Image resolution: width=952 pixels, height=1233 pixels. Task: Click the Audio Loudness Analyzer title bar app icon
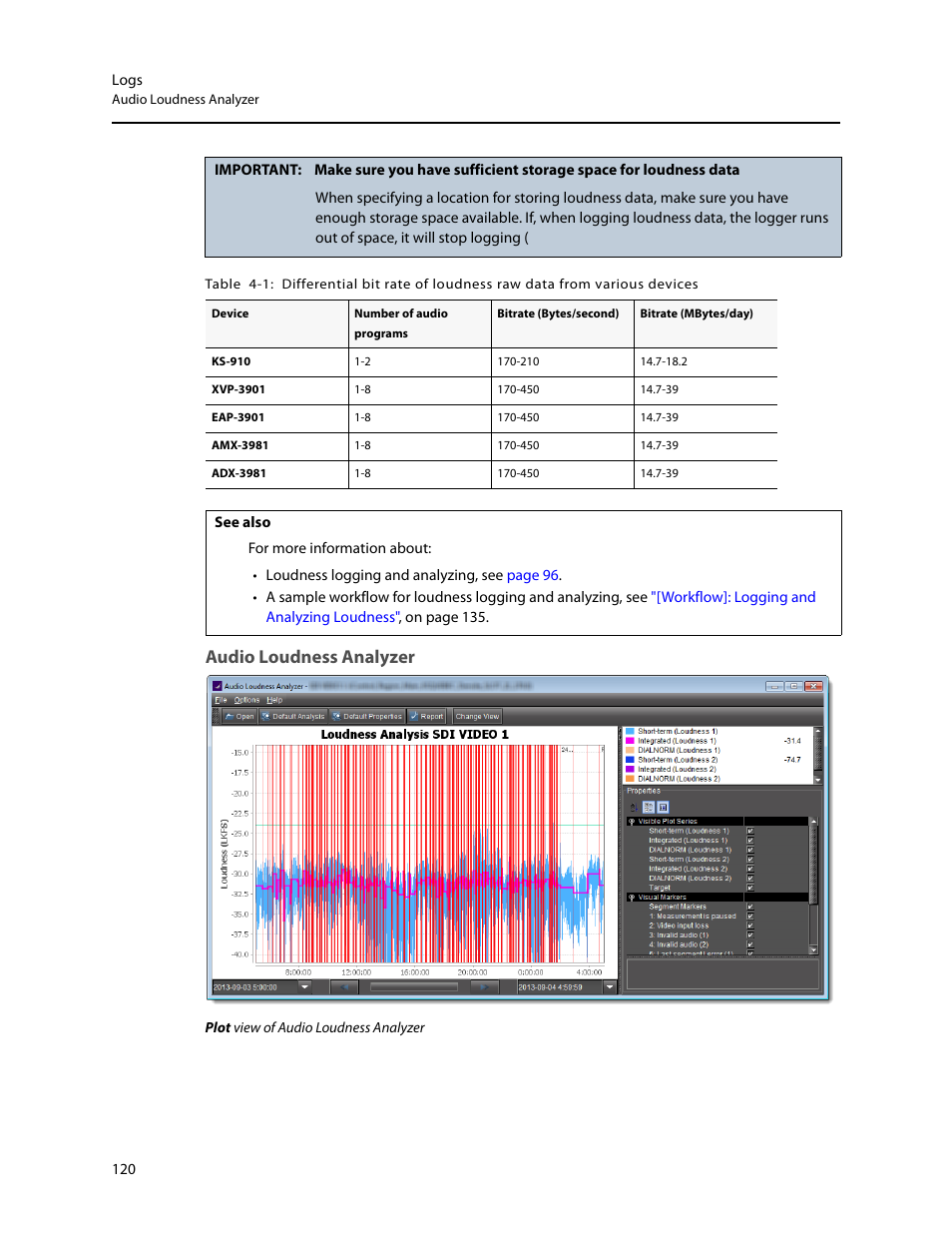[x=218, y=686]
